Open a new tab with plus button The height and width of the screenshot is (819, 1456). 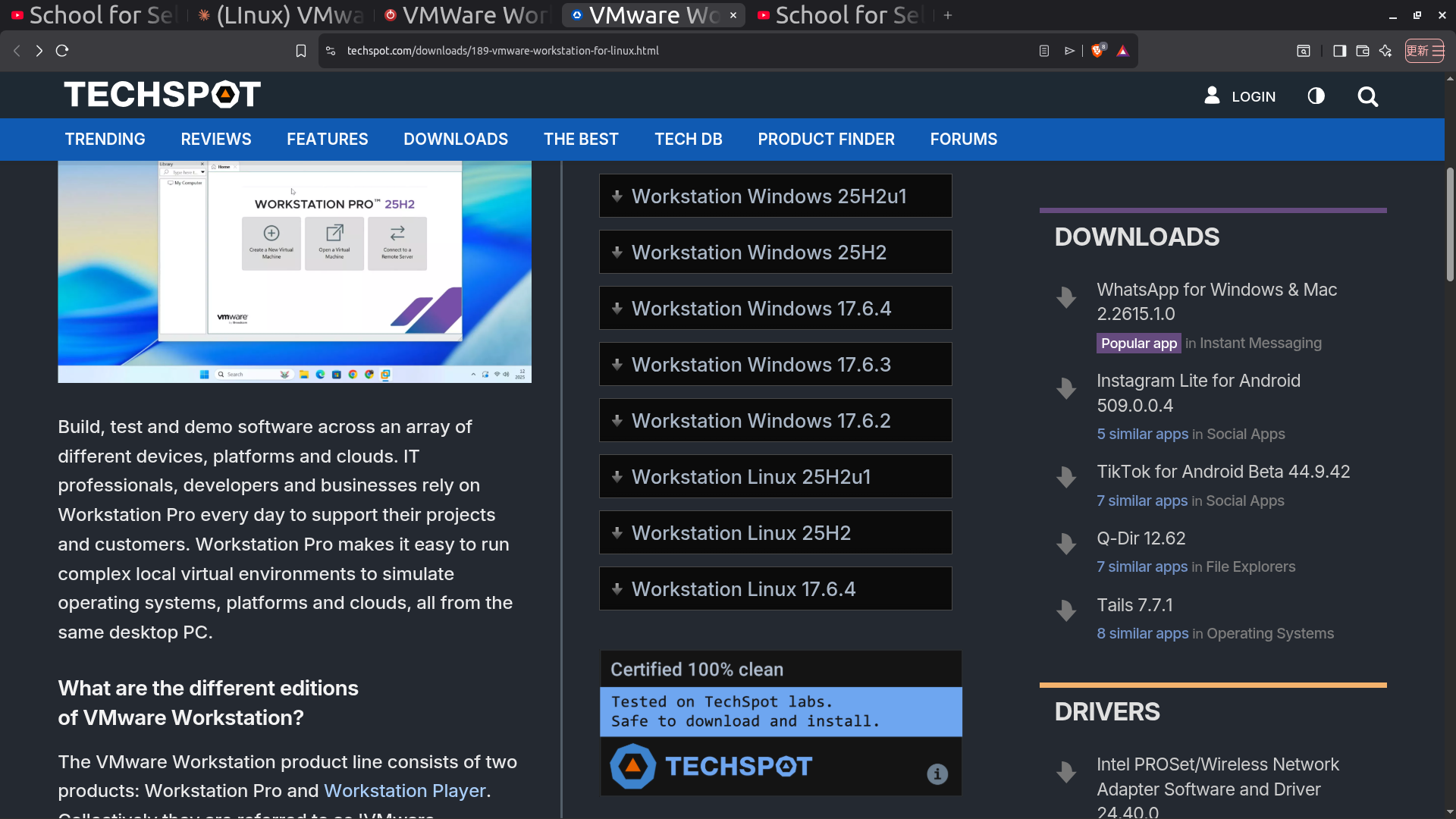(948, 15)
